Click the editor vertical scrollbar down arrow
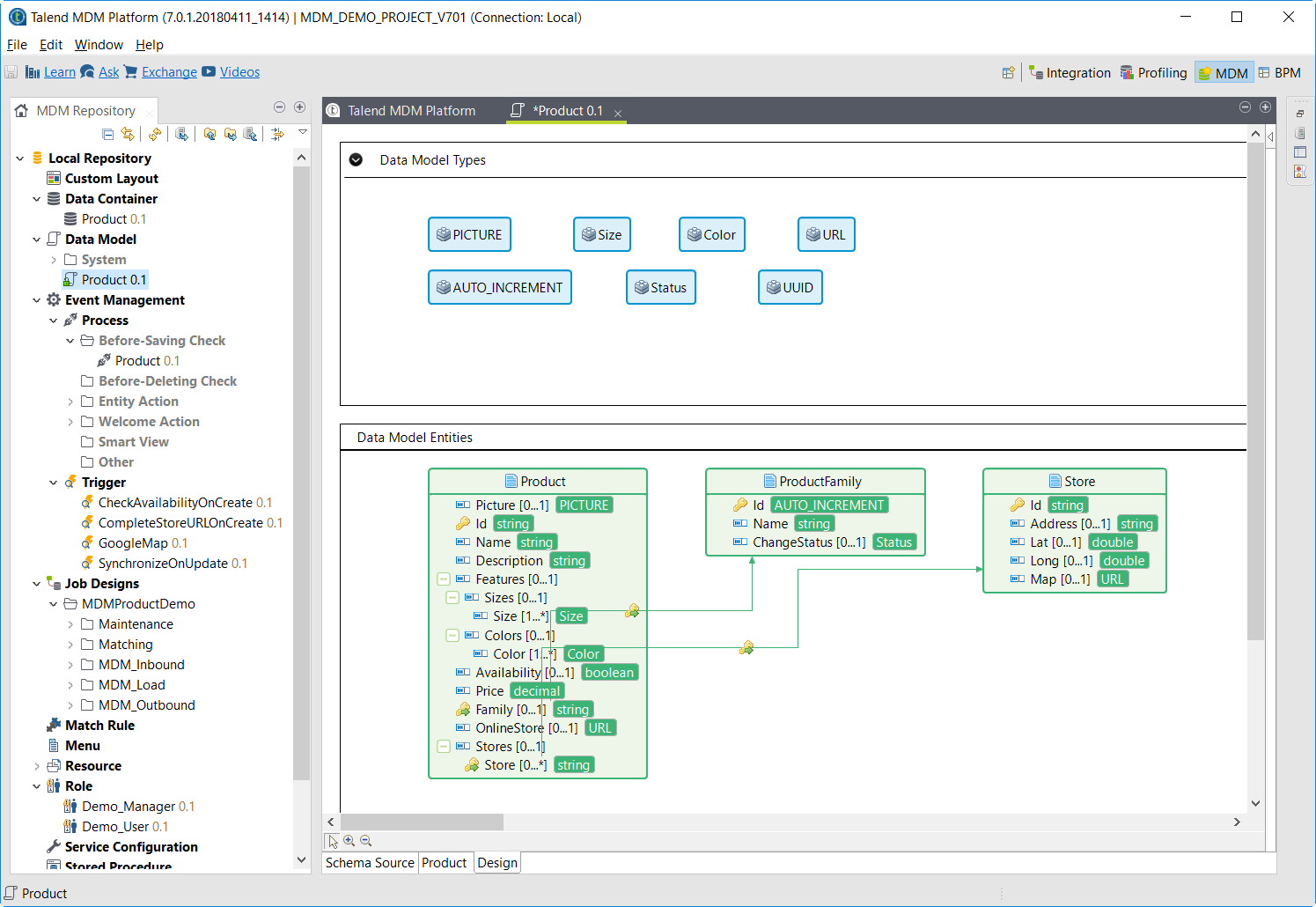 tap(1255, 803)
